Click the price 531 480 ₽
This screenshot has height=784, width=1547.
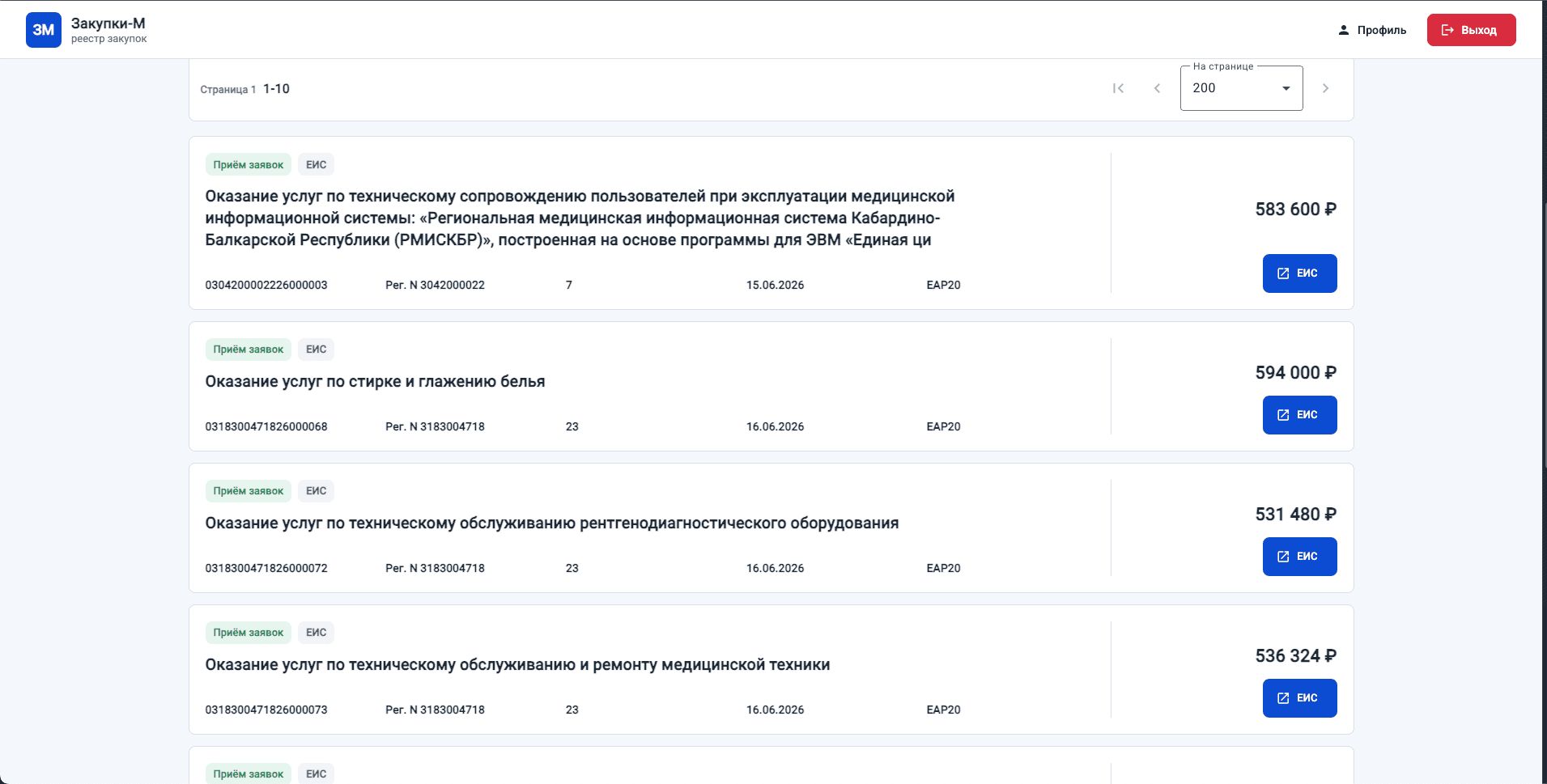click(1296, 515)
